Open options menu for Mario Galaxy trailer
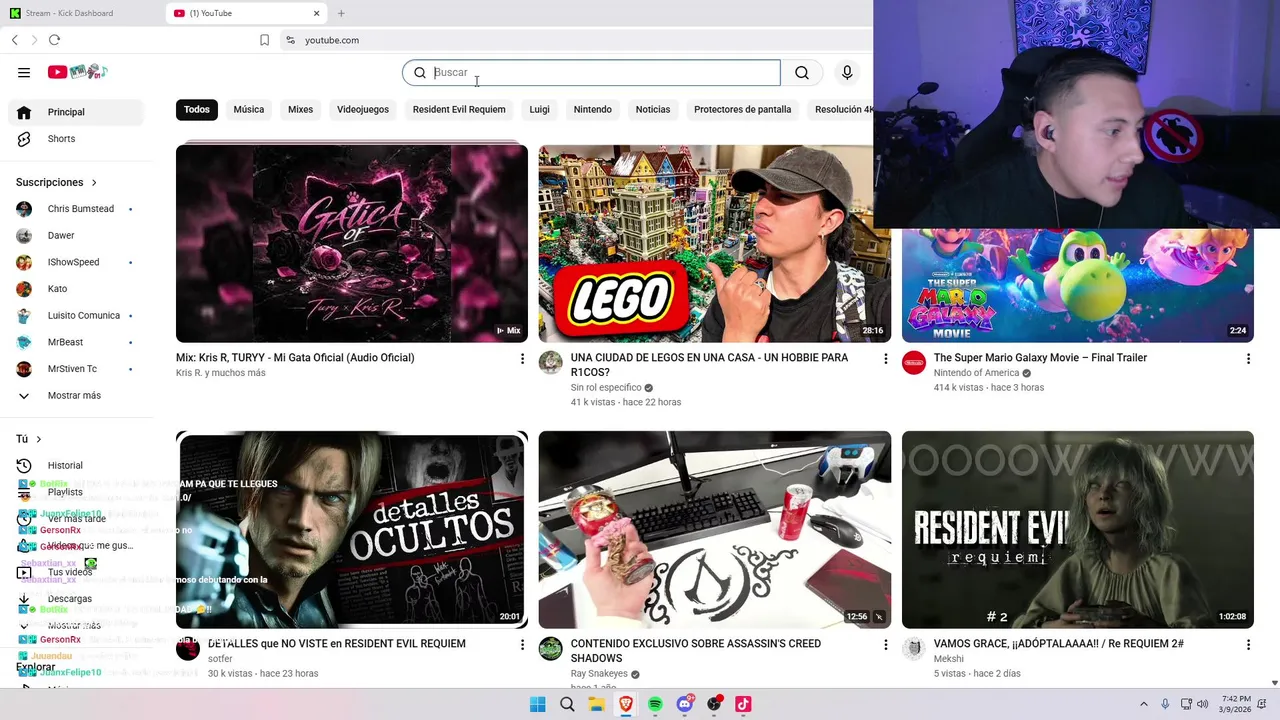Viewport: 1280px width, 720px height. [1248, 358]
